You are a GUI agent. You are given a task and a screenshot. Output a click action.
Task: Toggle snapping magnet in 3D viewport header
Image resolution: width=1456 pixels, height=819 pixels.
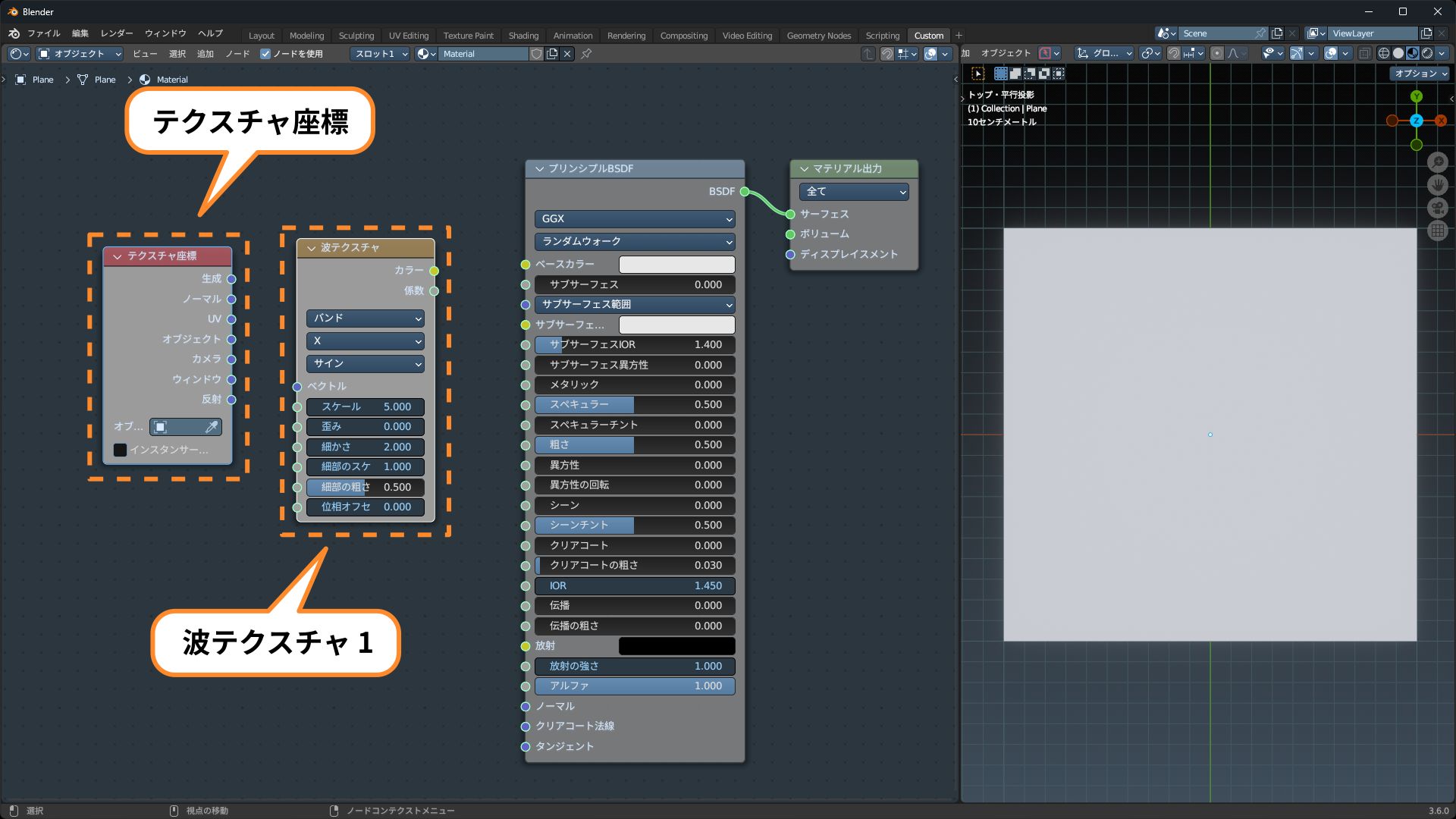coord(1173,53)
